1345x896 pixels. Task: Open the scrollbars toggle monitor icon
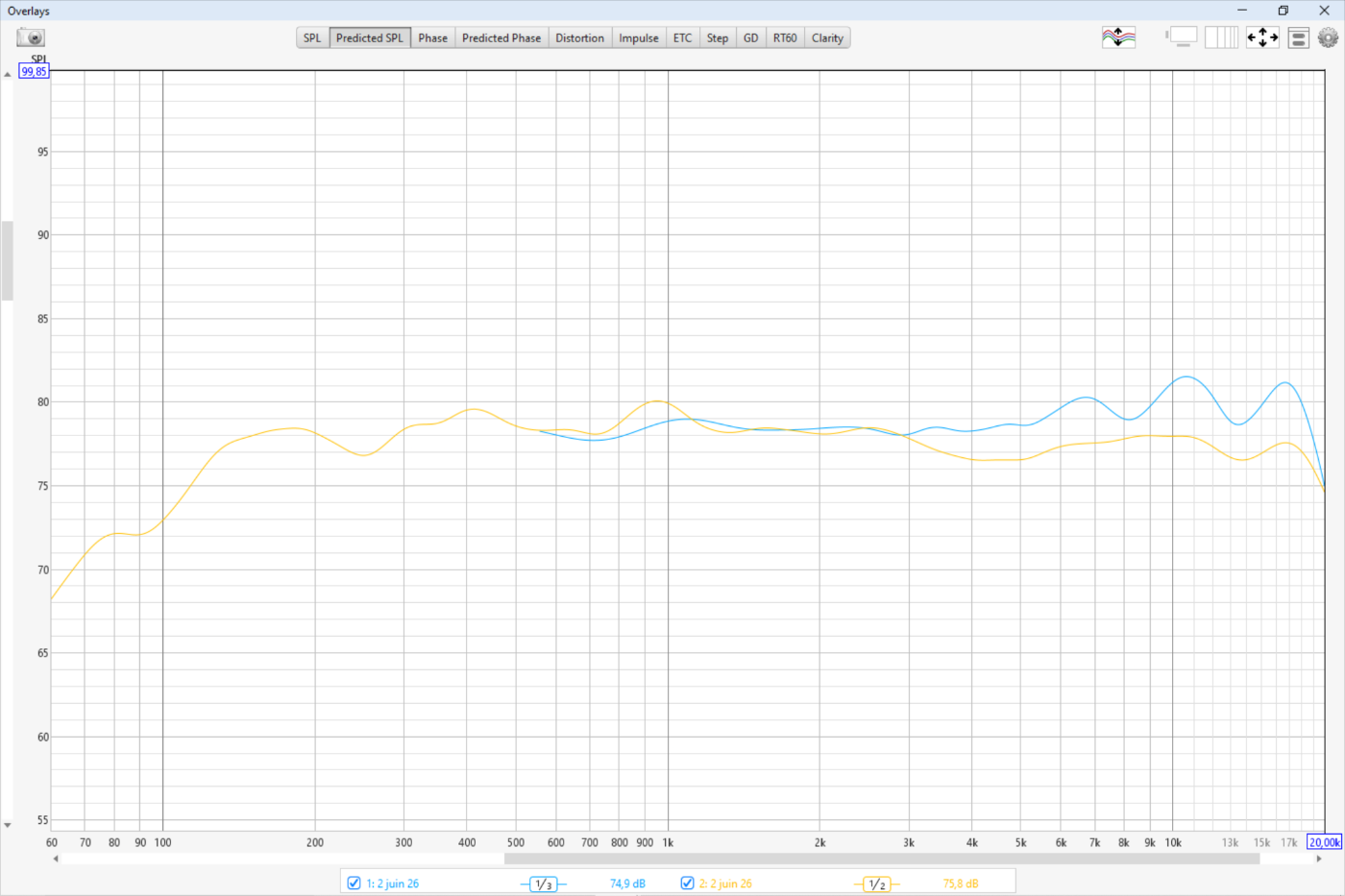(1183, 37)
